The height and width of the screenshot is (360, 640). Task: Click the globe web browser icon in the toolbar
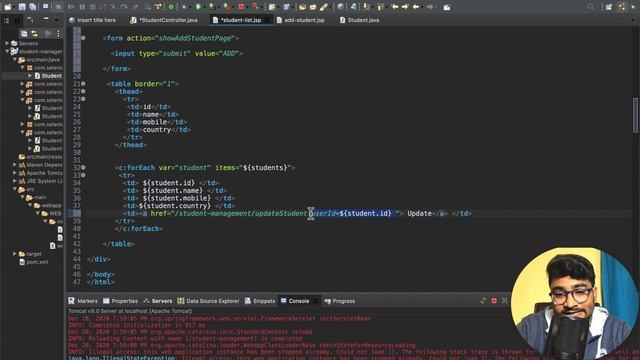pos(340,7)
